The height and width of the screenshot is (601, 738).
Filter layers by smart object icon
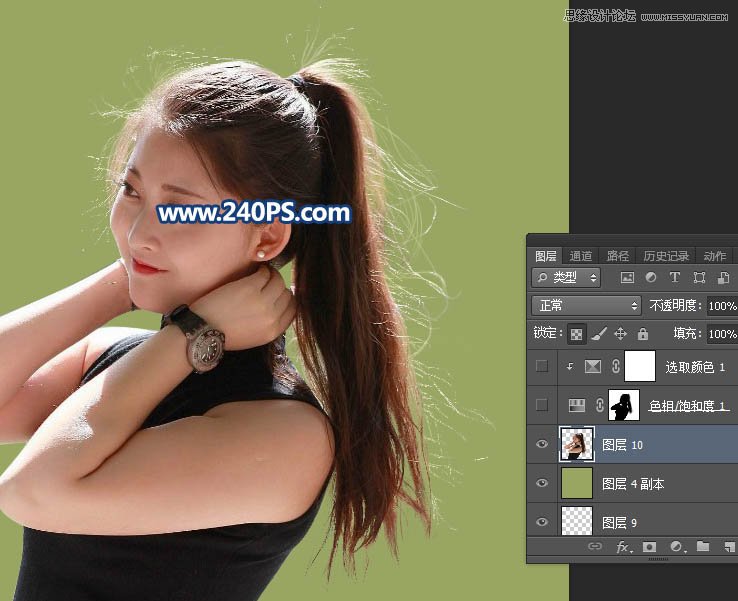[723, 278]
